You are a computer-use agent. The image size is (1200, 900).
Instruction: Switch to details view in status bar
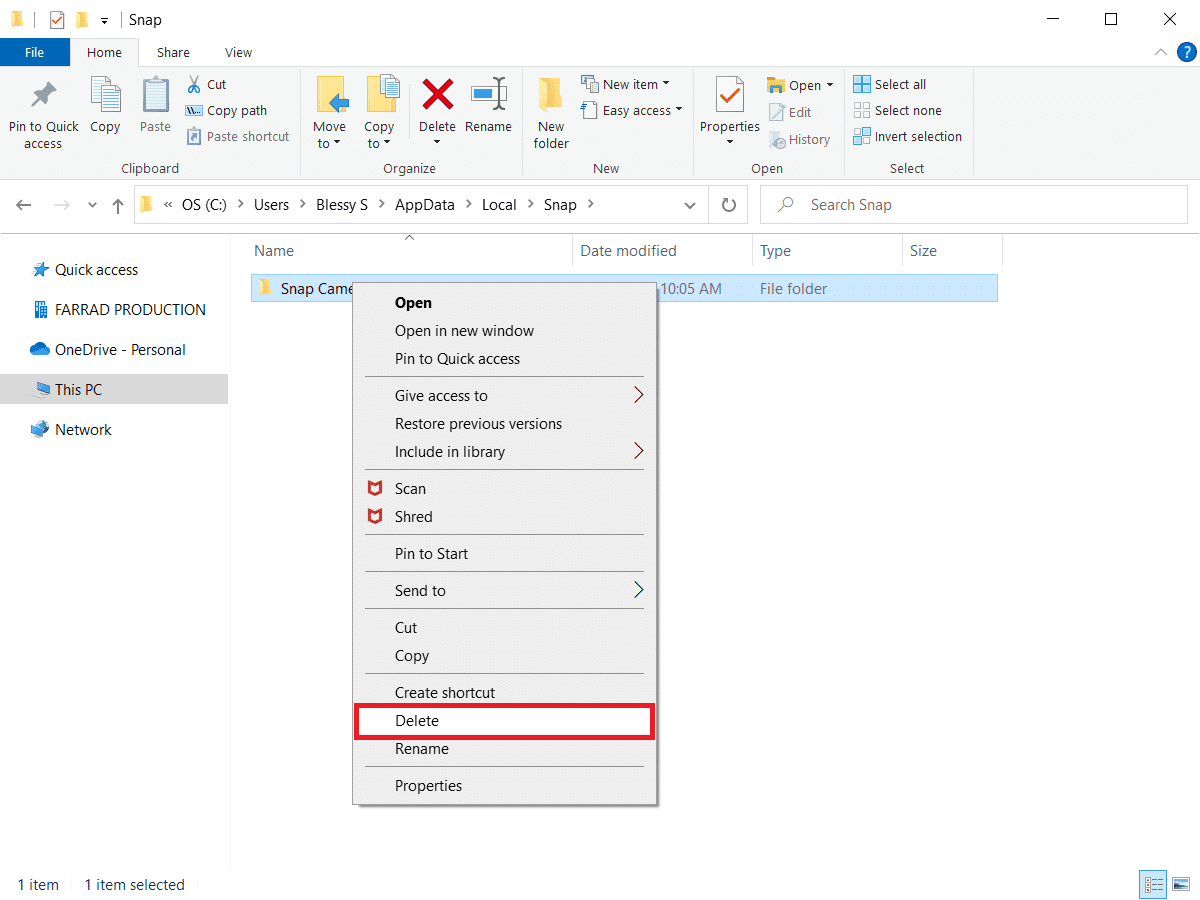tap(1154, 884)
